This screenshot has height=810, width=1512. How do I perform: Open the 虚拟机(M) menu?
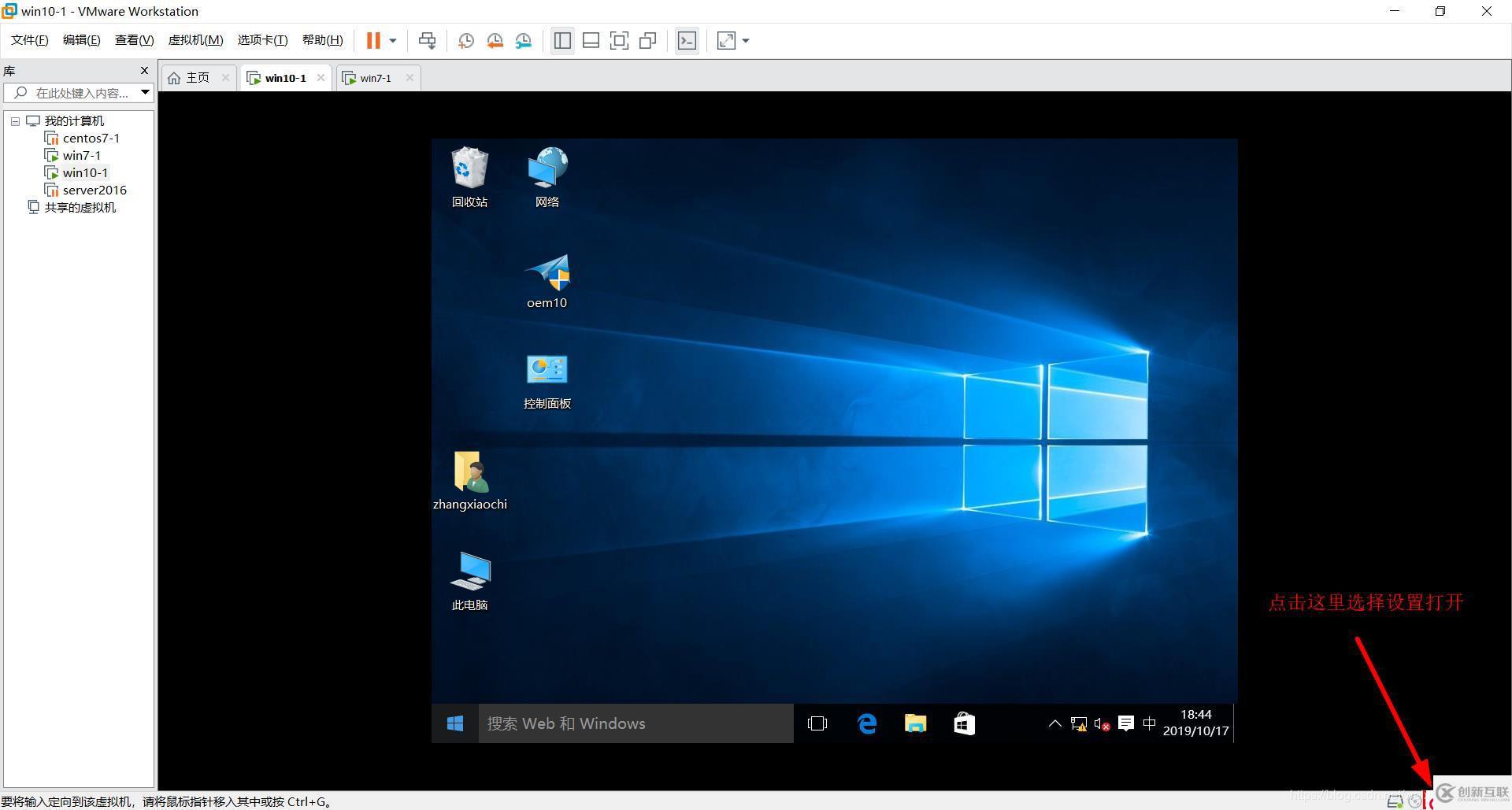point(195,40)
